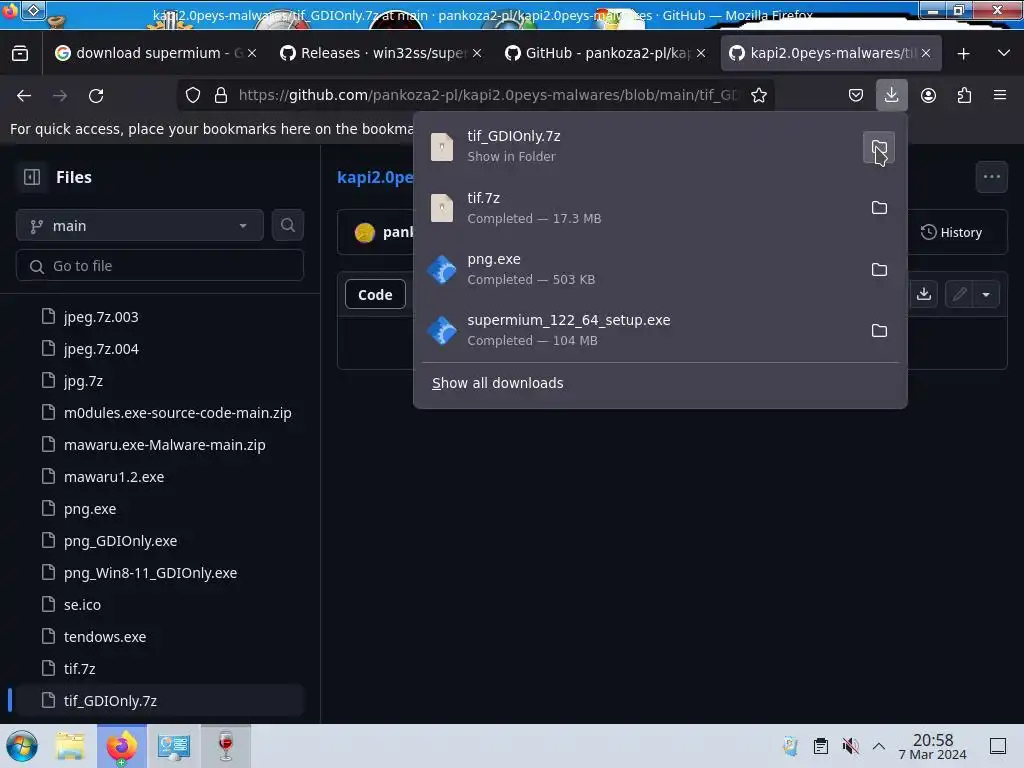Open the tif.7z download entry
This screenshot has width=1024, height=768.
coord(640,208)
